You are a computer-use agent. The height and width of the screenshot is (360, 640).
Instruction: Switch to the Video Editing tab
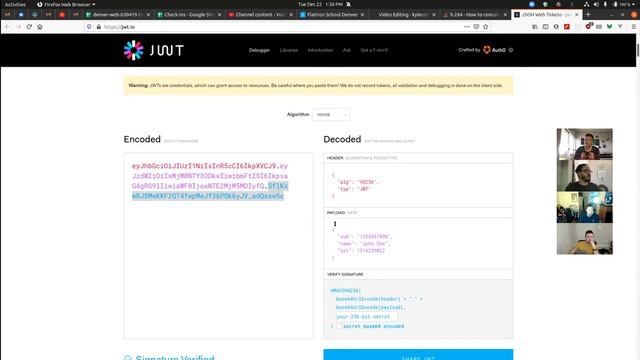[x=404, y=14]
